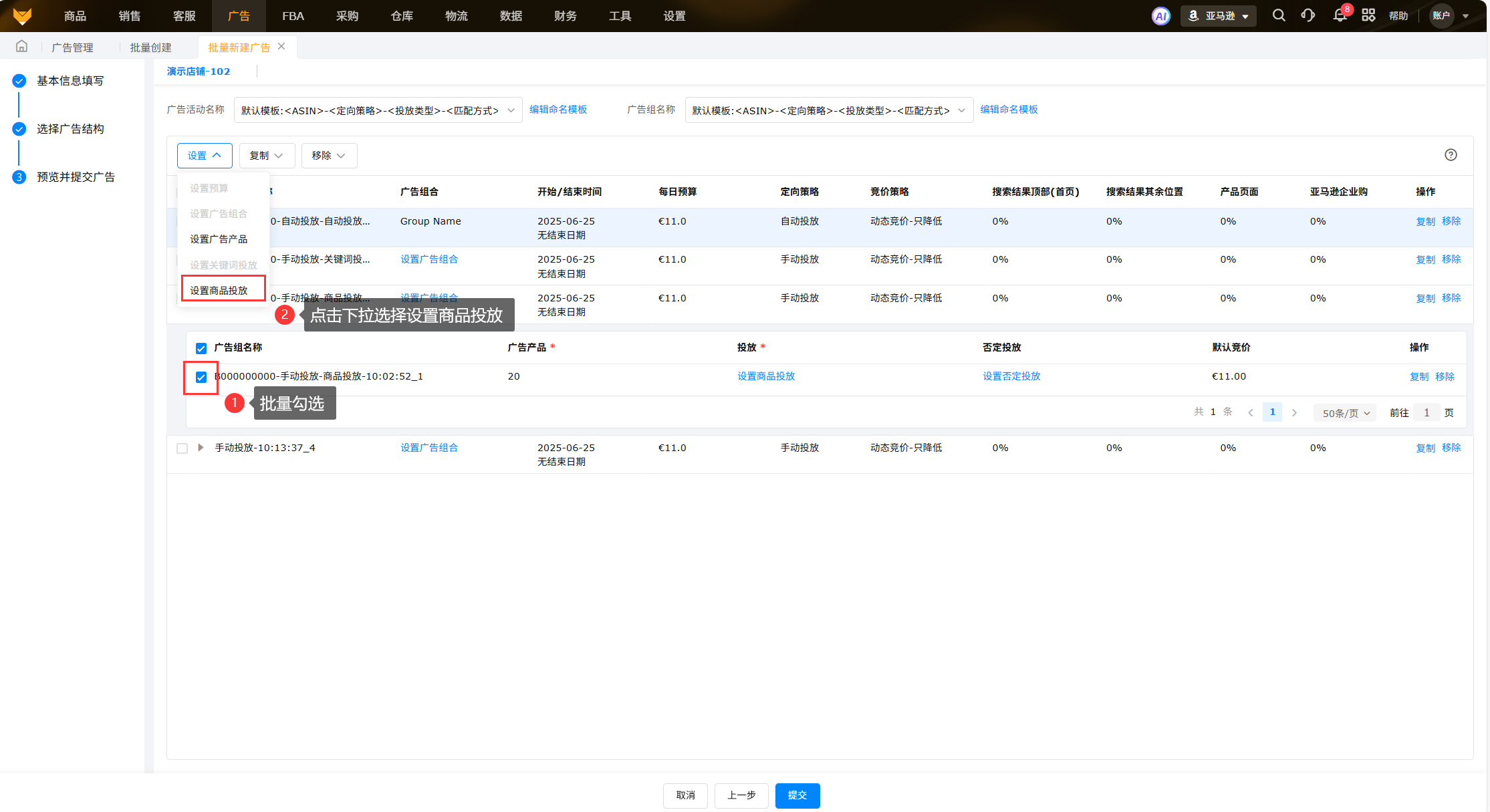Open the 复制 dropdown button

point(266,156)
